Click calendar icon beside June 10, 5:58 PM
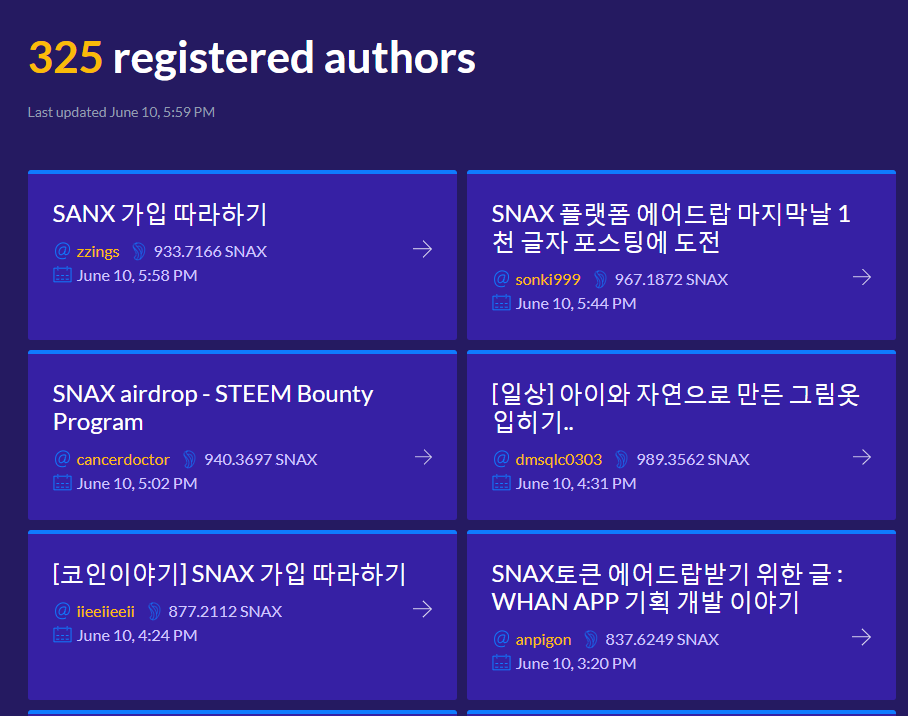 pos(63,275)
